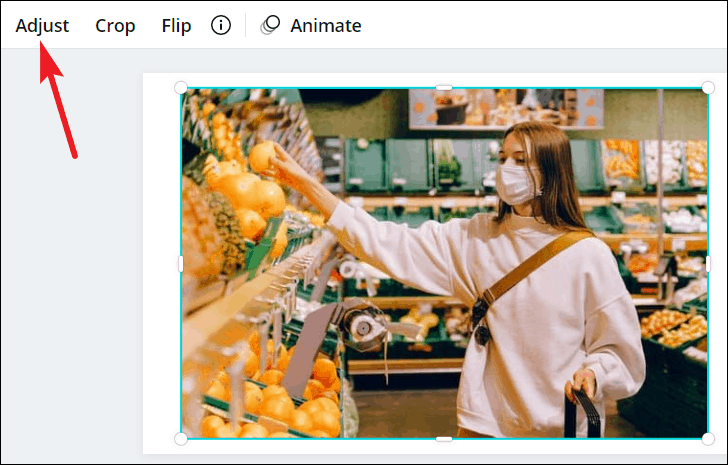
Task: Click the top edge middle handle
Action: (x=444, y=87)
